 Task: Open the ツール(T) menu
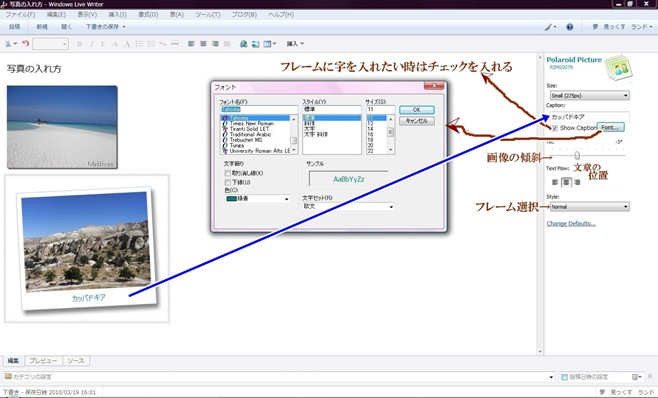point(207,15)
